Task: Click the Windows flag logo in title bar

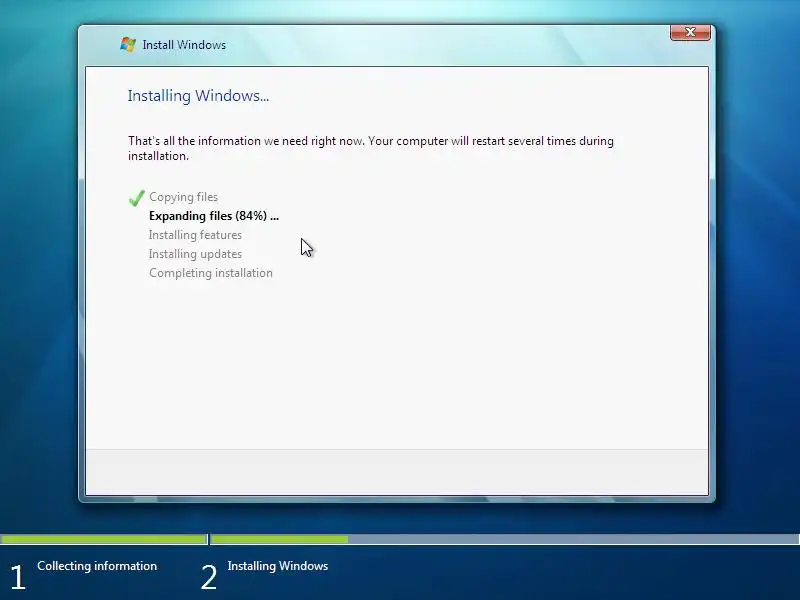Action: (x=128, y=44)
